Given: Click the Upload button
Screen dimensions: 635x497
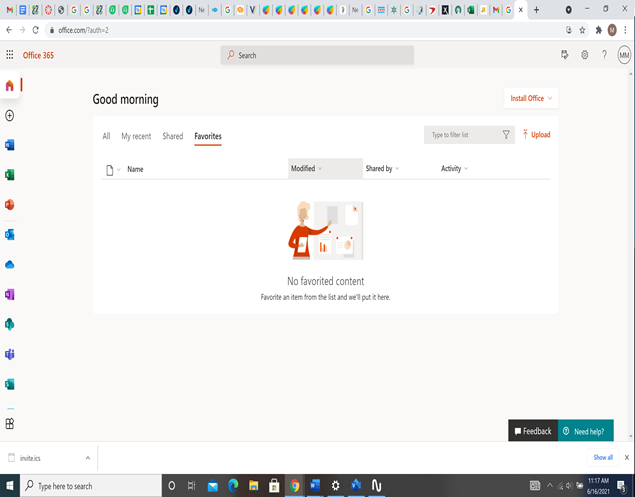Looking at the screenshot, I should click(536, 134).
